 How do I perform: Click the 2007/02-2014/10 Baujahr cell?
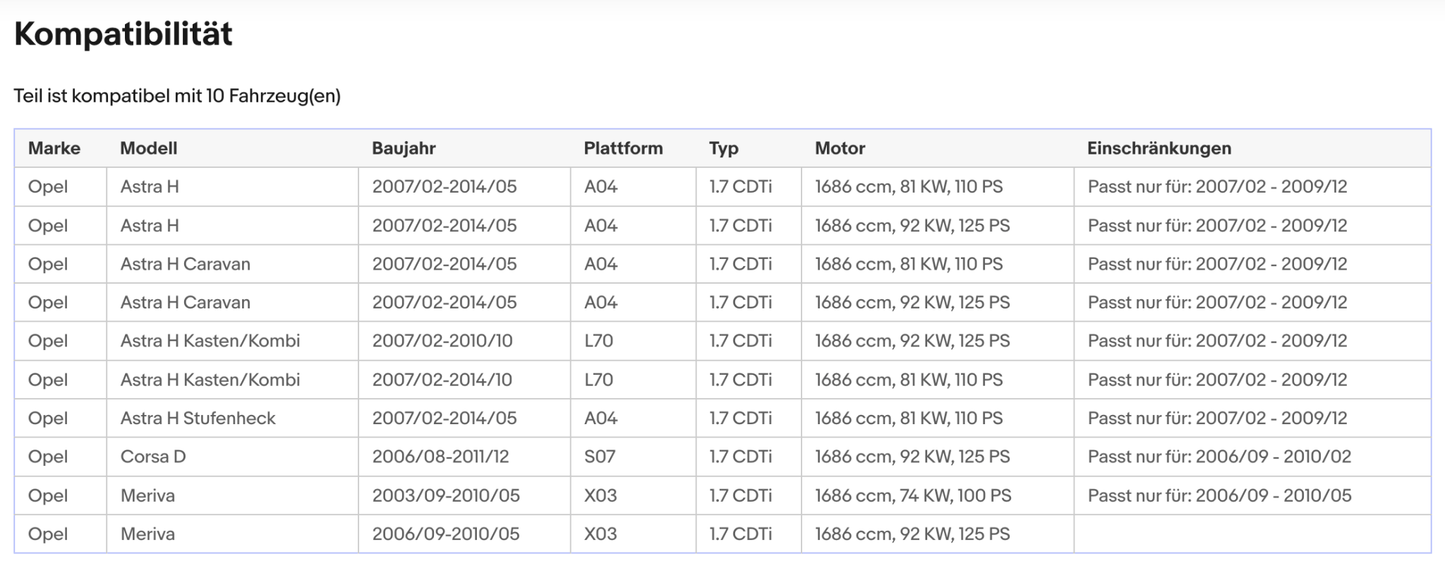pos(442,380)
